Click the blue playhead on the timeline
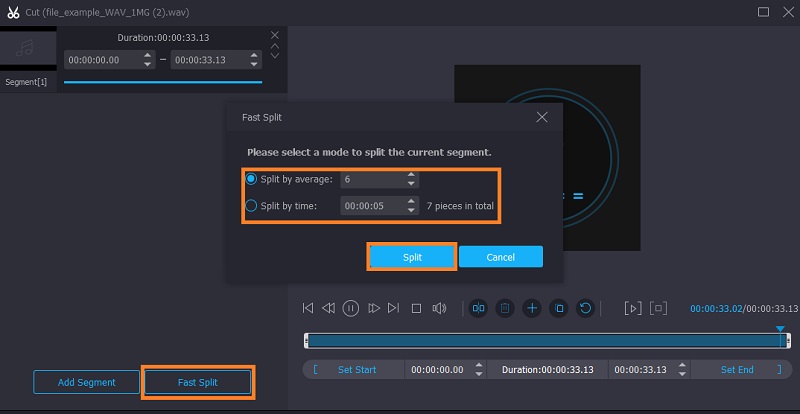The image size is (800, 414). 781,329
